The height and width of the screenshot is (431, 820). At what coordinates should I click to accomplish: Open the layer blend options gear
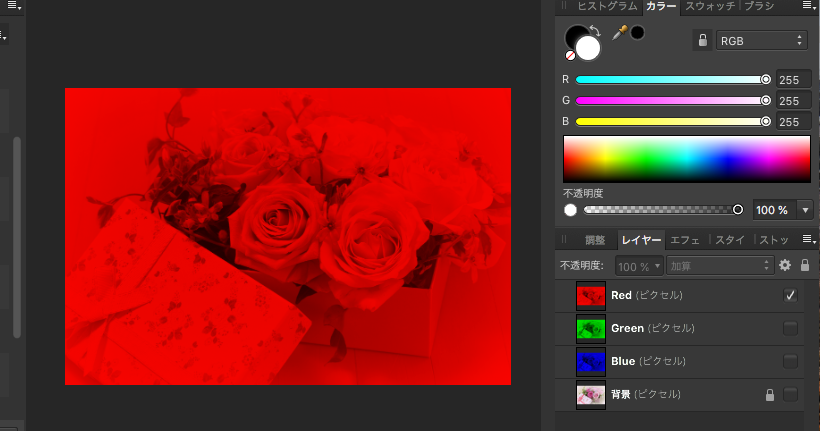pyautogui.click(x=785, y=266)
